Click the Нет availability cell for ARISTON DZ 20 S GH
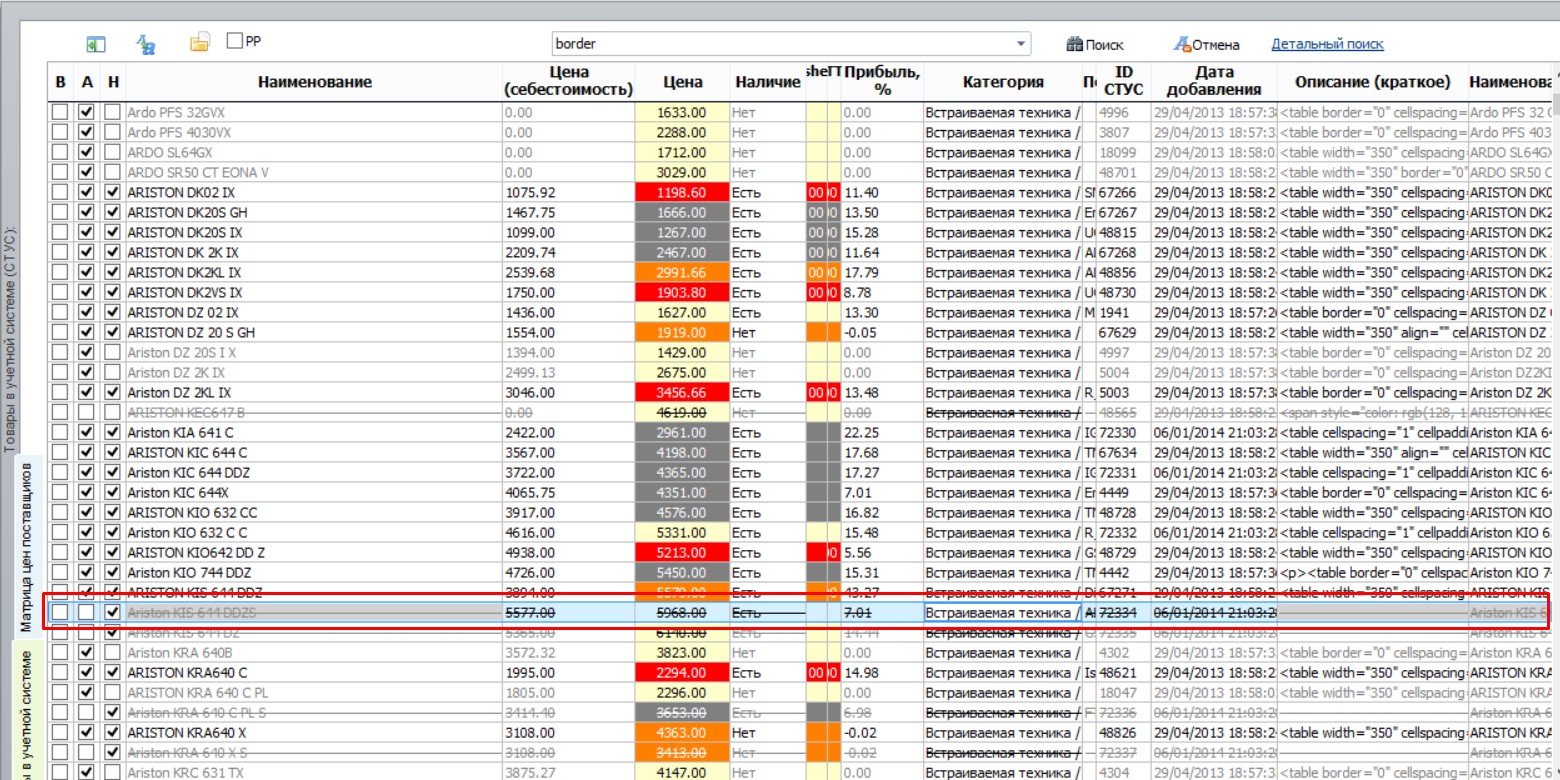 pos(767,333)
